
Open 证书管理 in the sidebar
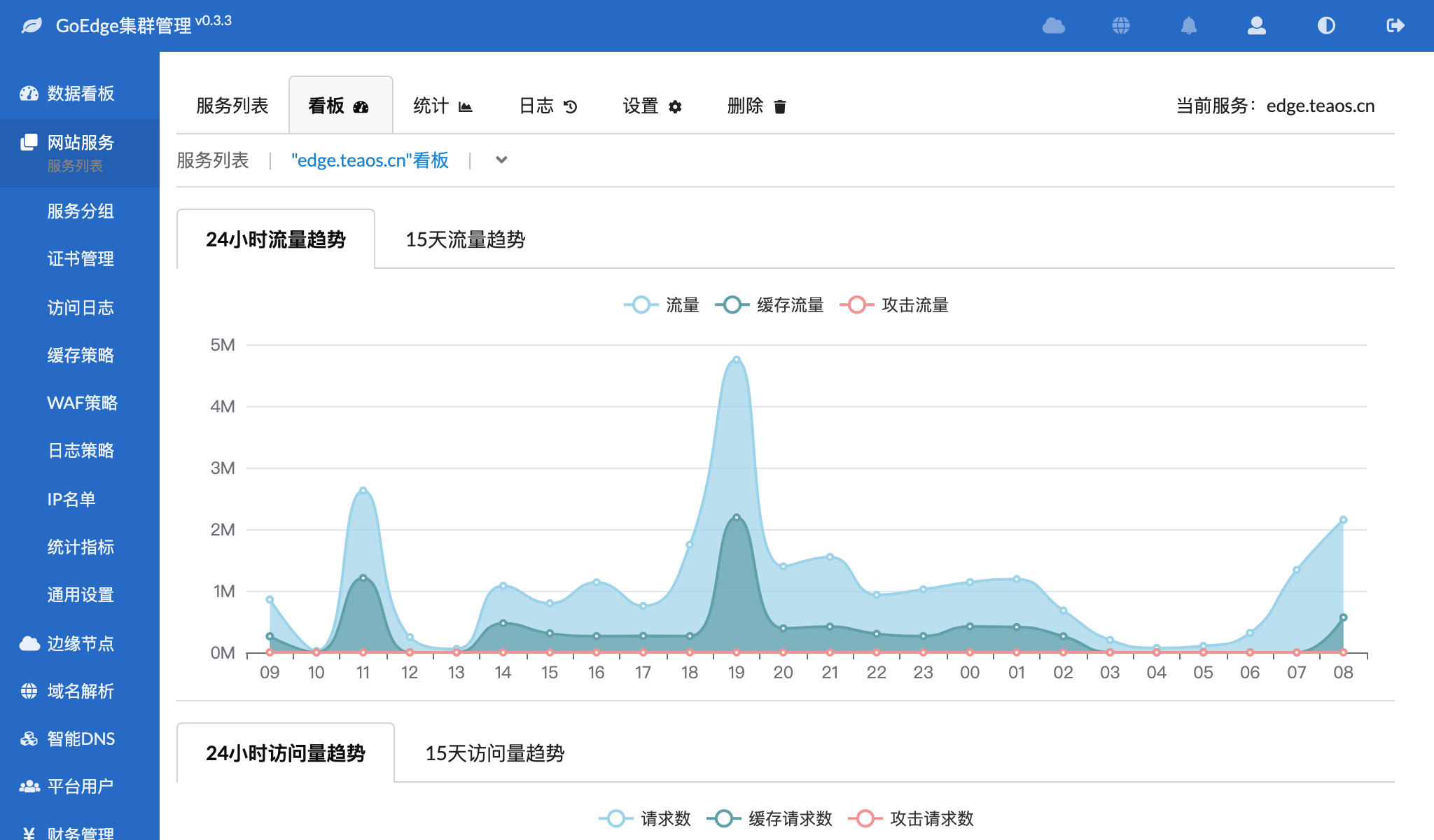coord(80,258)
